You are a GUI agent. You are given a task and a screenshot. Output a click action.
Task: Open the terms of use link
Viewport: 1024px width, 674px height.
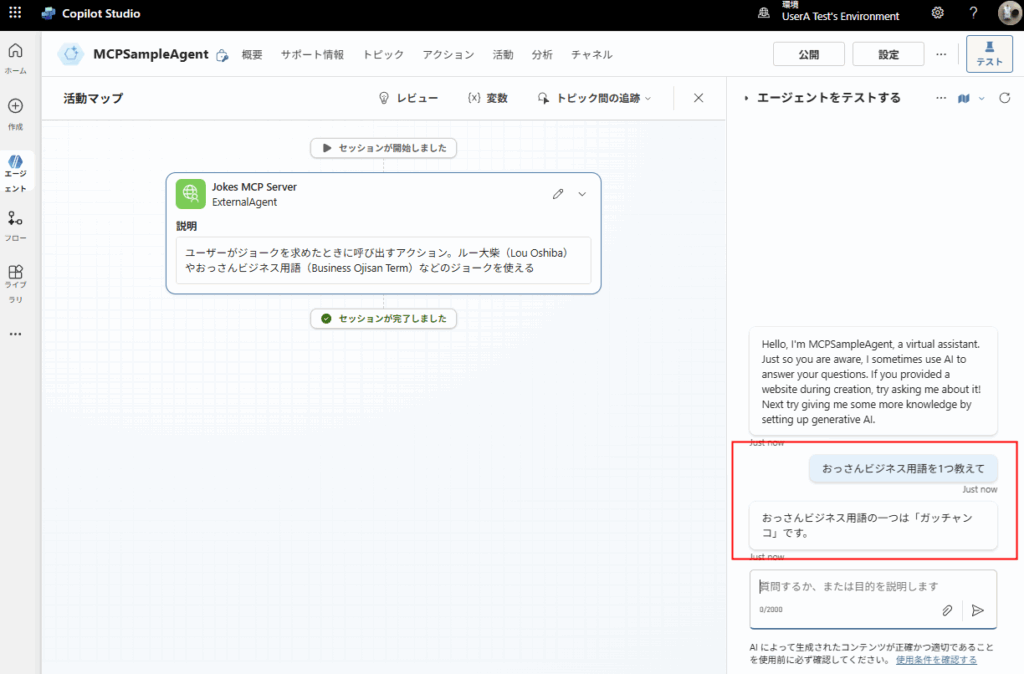[x=936, y=660]
